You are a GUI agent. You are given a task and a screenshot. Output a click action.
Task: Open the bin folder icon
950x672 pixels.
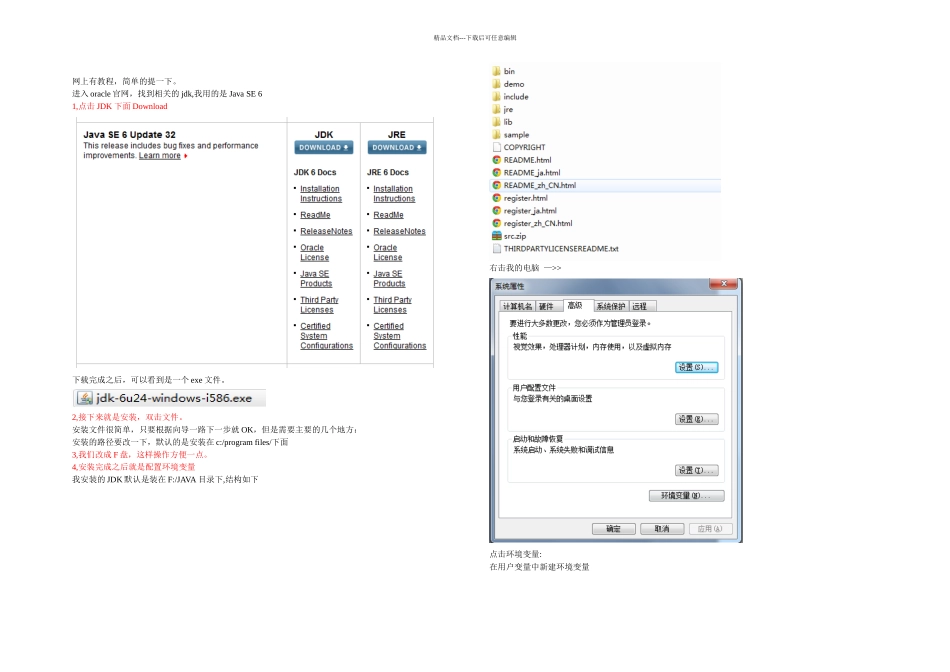point(496,72)
